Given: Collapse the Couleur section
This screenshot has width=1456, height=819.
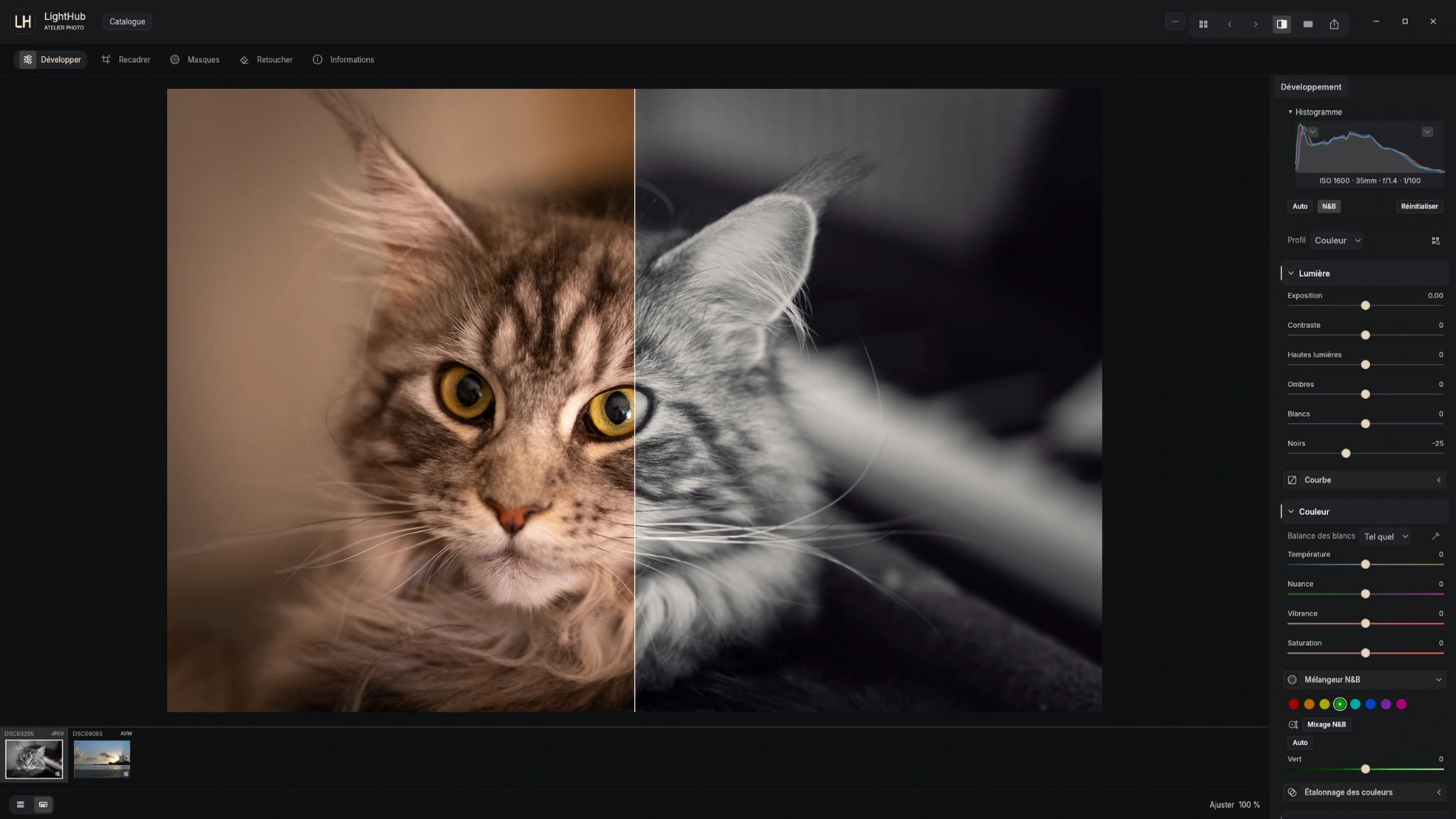Looking at the screenshot, I should [x=1291, y=512].
